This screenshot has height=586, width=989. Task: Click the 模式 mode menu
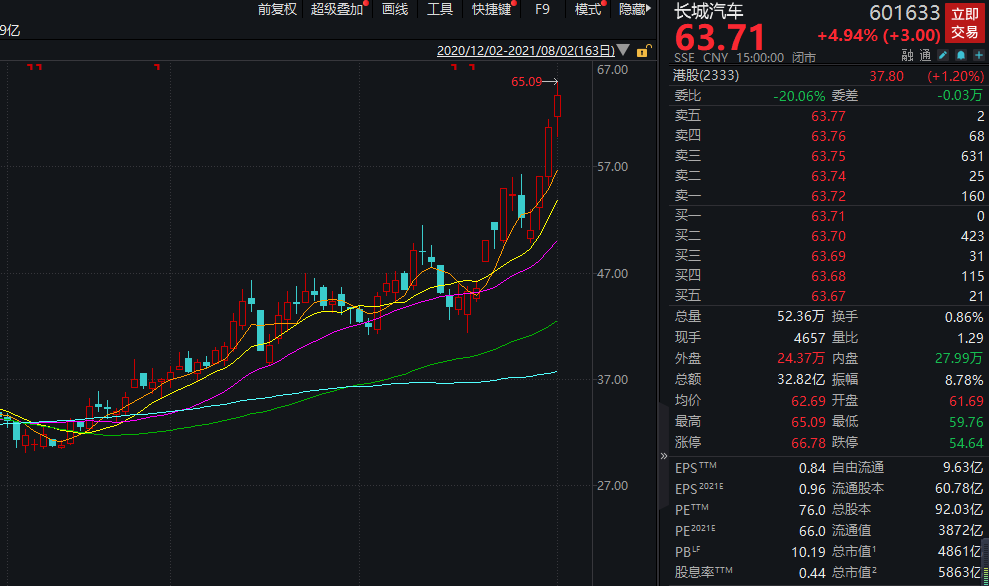(588, 9)
